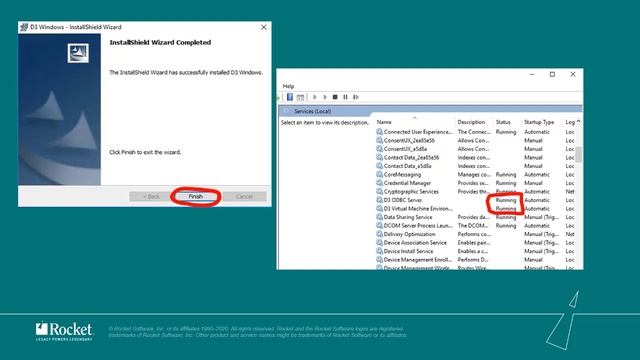Click the Log column header
Screen dimensions: 640x360
(x=570, y=122)
